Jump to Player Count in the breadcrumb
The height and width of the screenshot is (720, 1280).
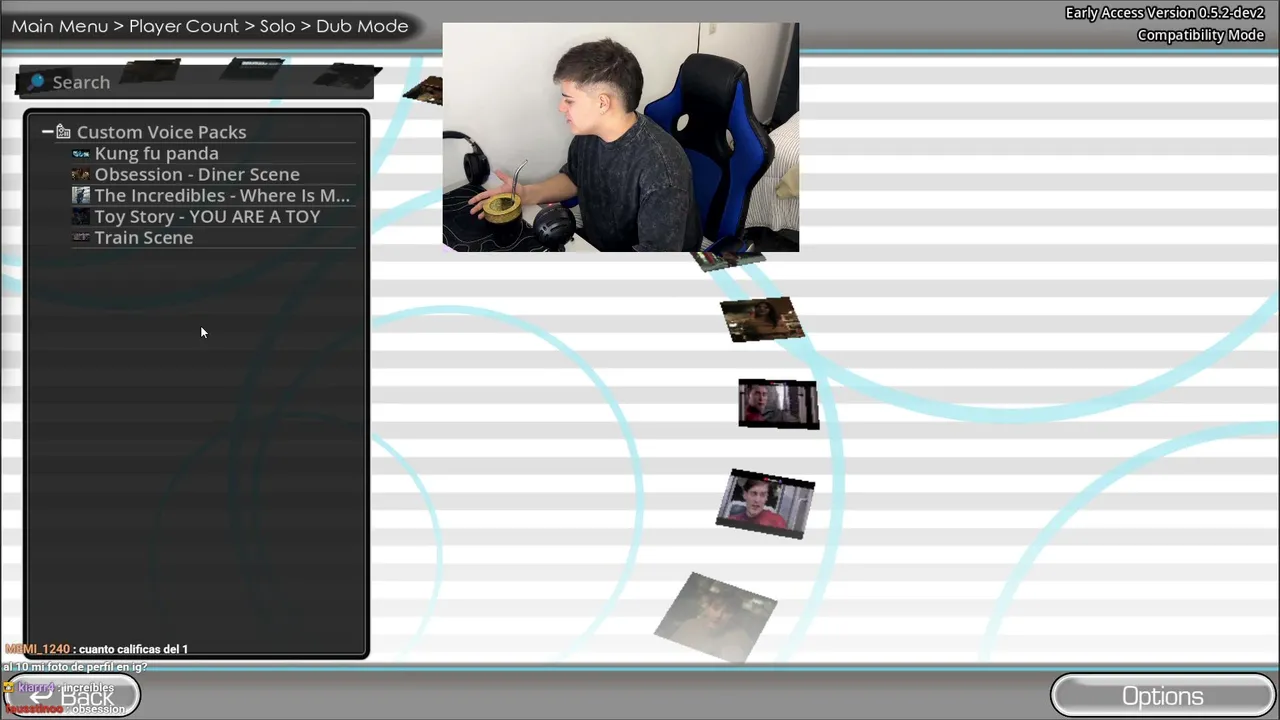tap(184, 26)
